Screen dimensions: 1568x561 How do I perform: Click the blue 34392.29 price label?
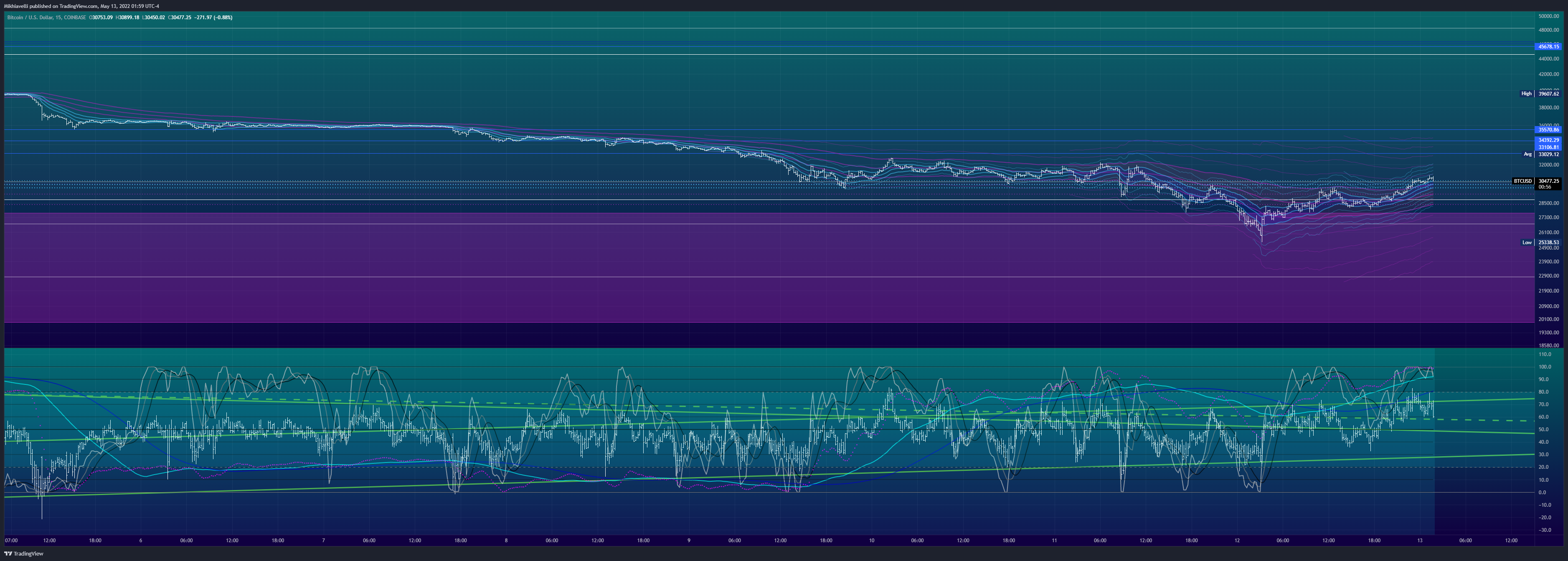coord(1548,141)
